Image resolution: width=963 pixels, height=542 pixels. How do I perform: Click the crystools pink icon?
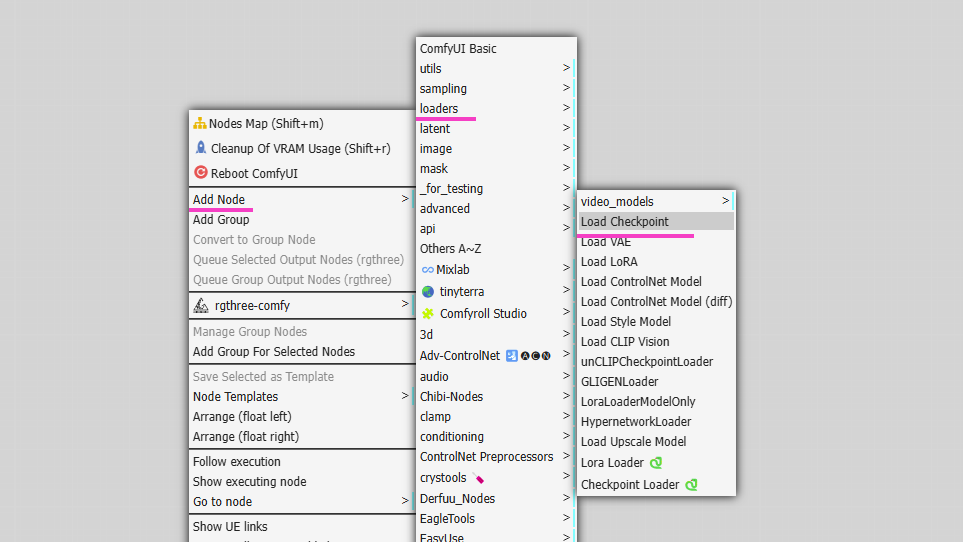[x=478, y=478]
